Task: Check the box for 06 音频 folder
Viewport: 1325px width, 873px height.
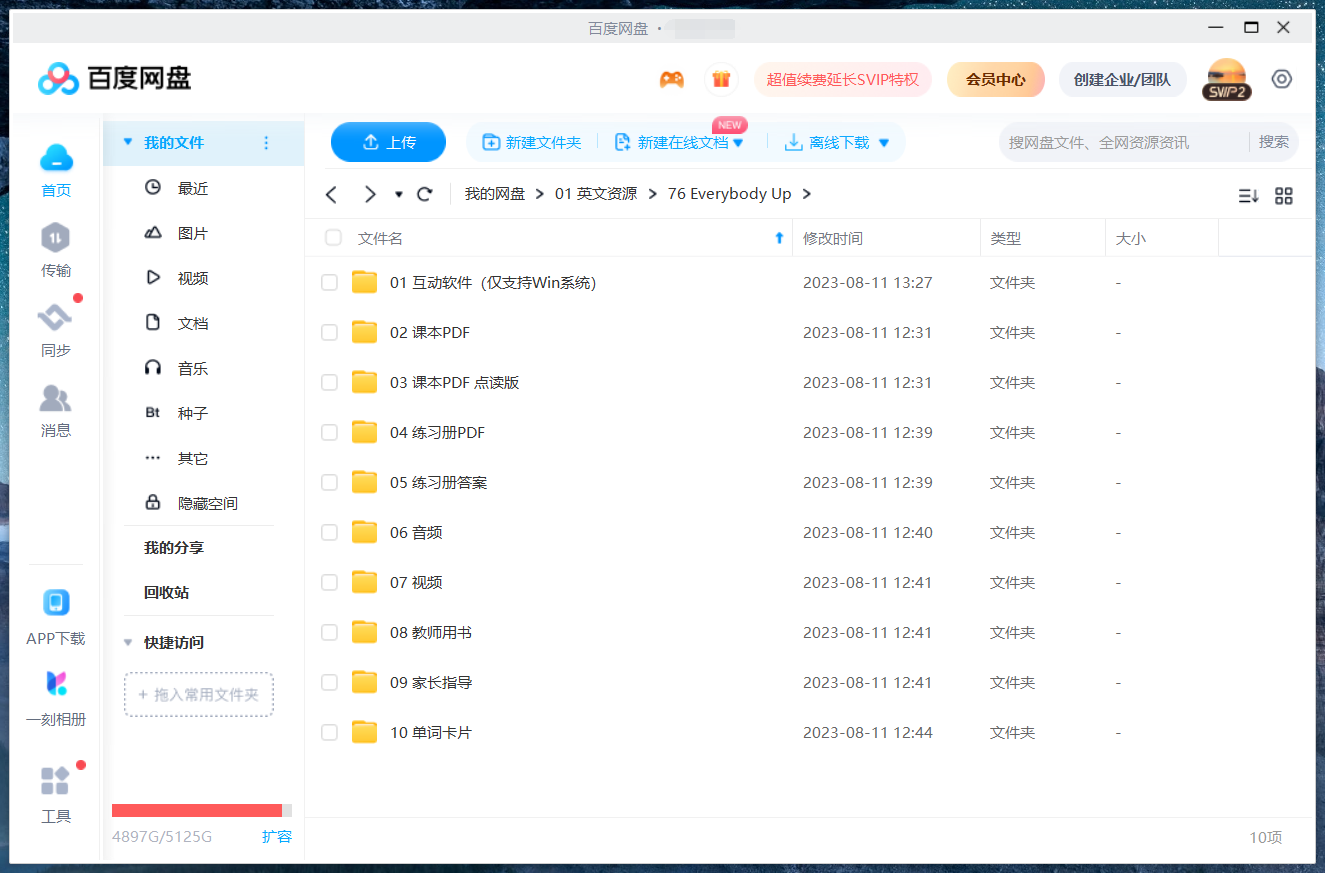Action: tap(329, 532)
